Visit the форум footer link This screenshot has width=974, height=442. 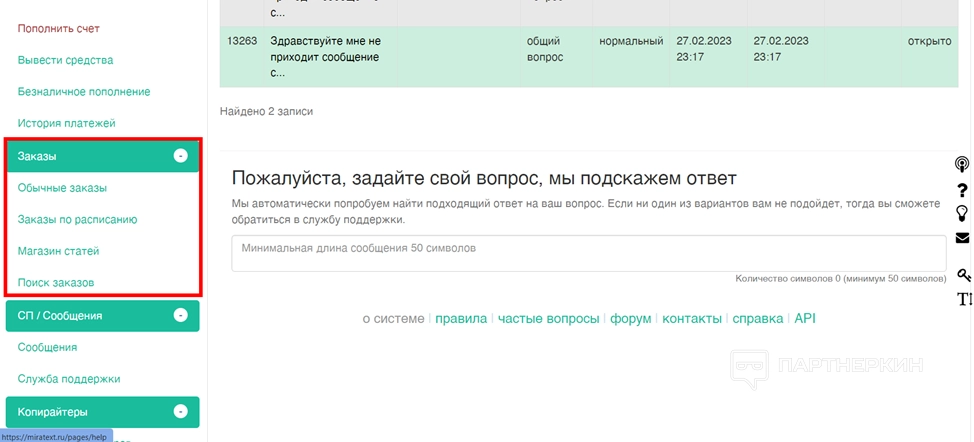(x=630, y=318)
